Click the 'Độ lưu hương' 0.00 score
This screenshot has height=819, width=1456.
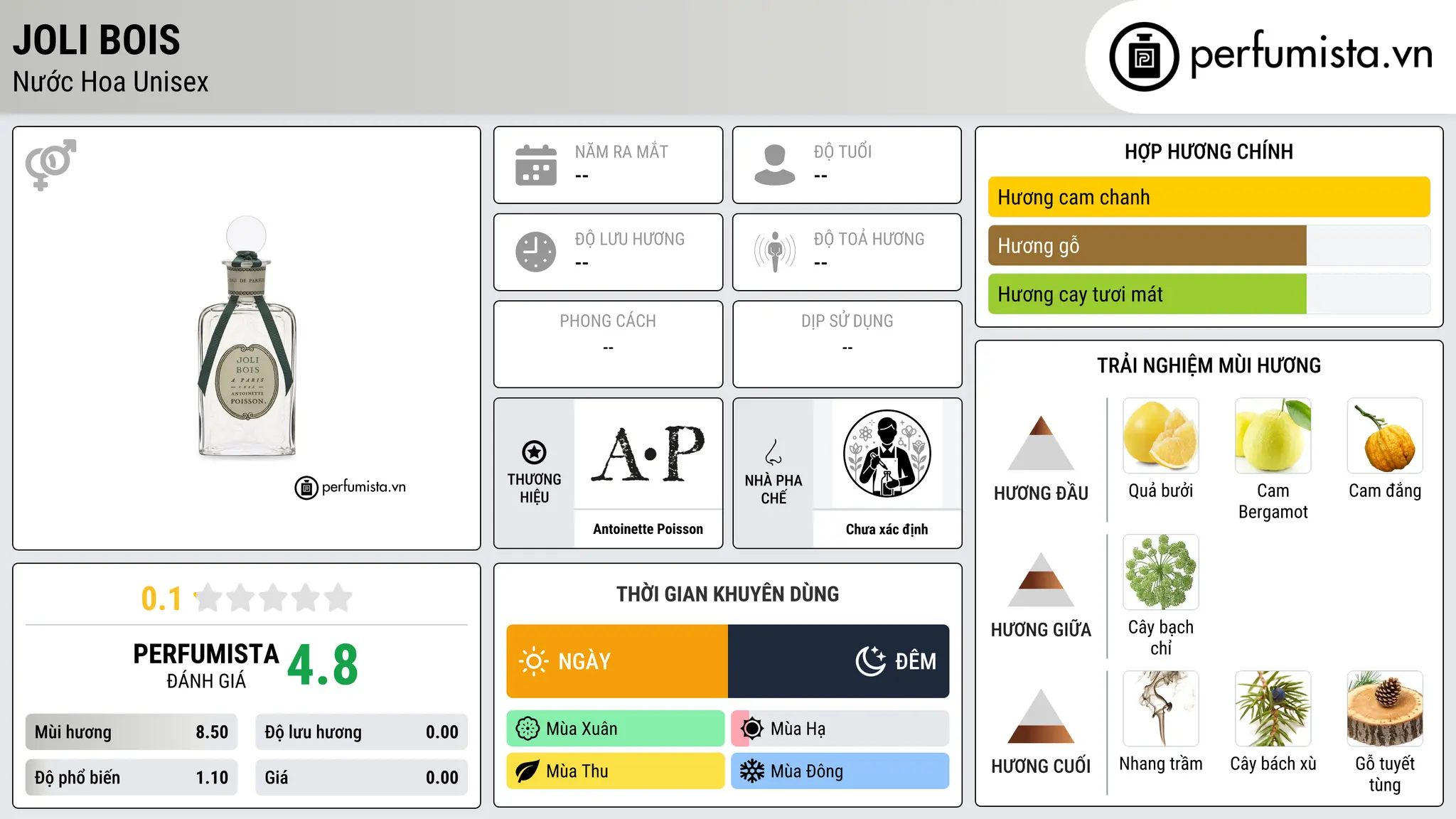click(x=362, y=732)
